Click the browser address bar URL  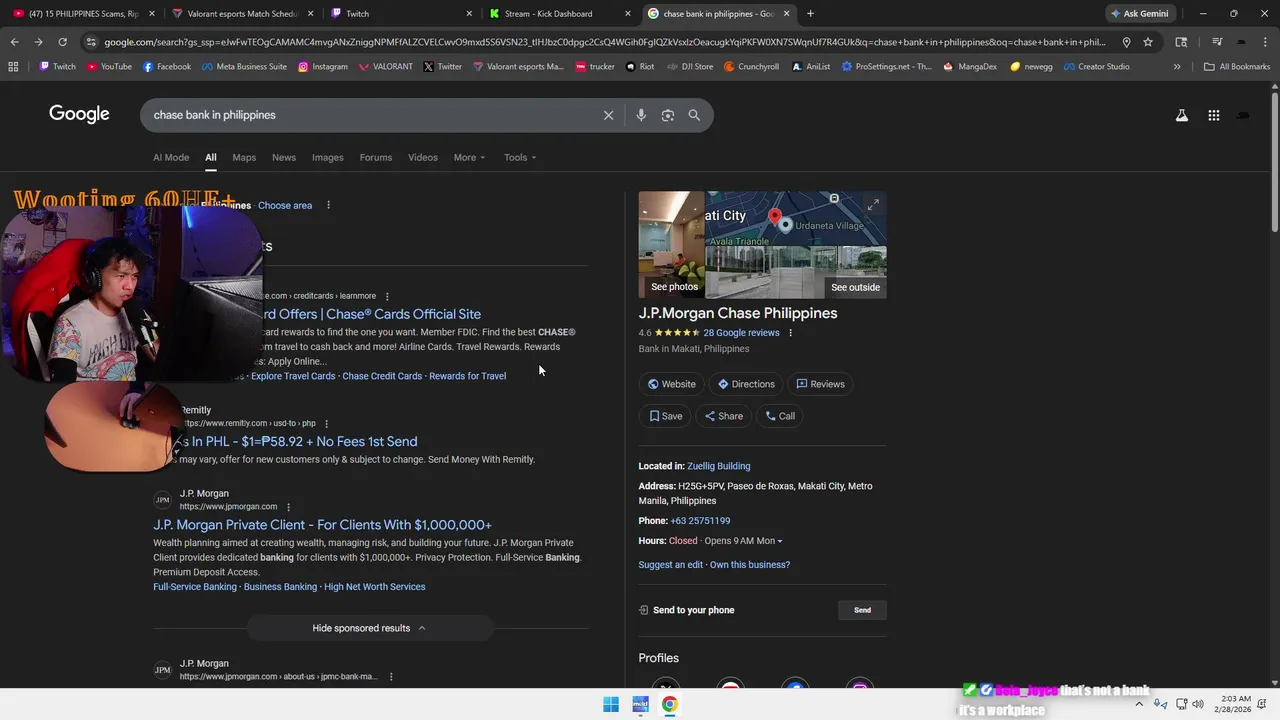tap(605, 42)
